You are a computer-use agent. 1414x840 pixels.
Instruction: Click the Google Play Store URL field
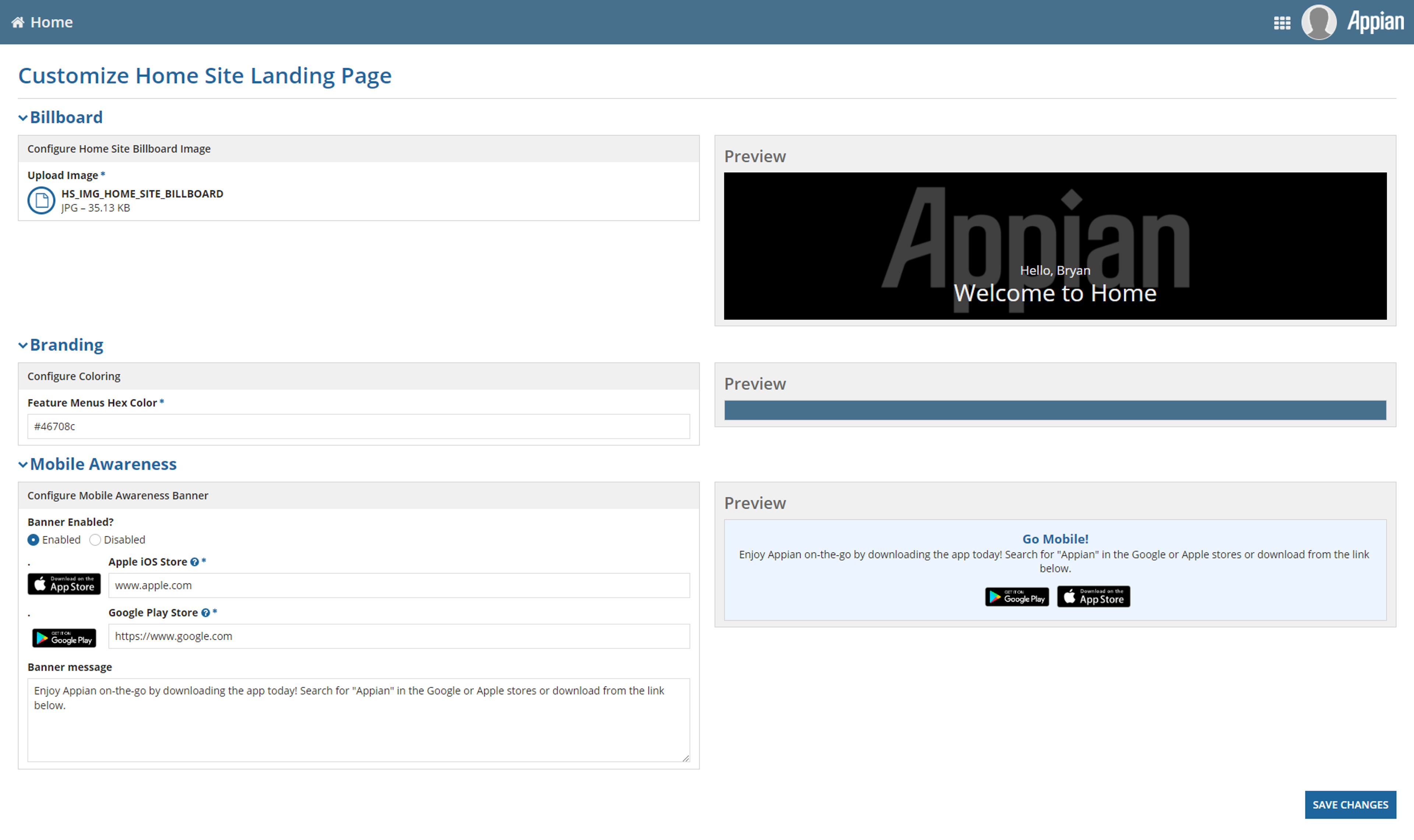(399, 636)
